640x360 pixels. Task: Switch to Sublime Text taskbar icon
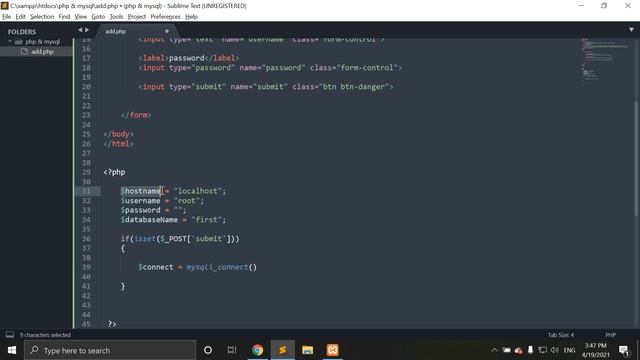(x=282, y=350)
